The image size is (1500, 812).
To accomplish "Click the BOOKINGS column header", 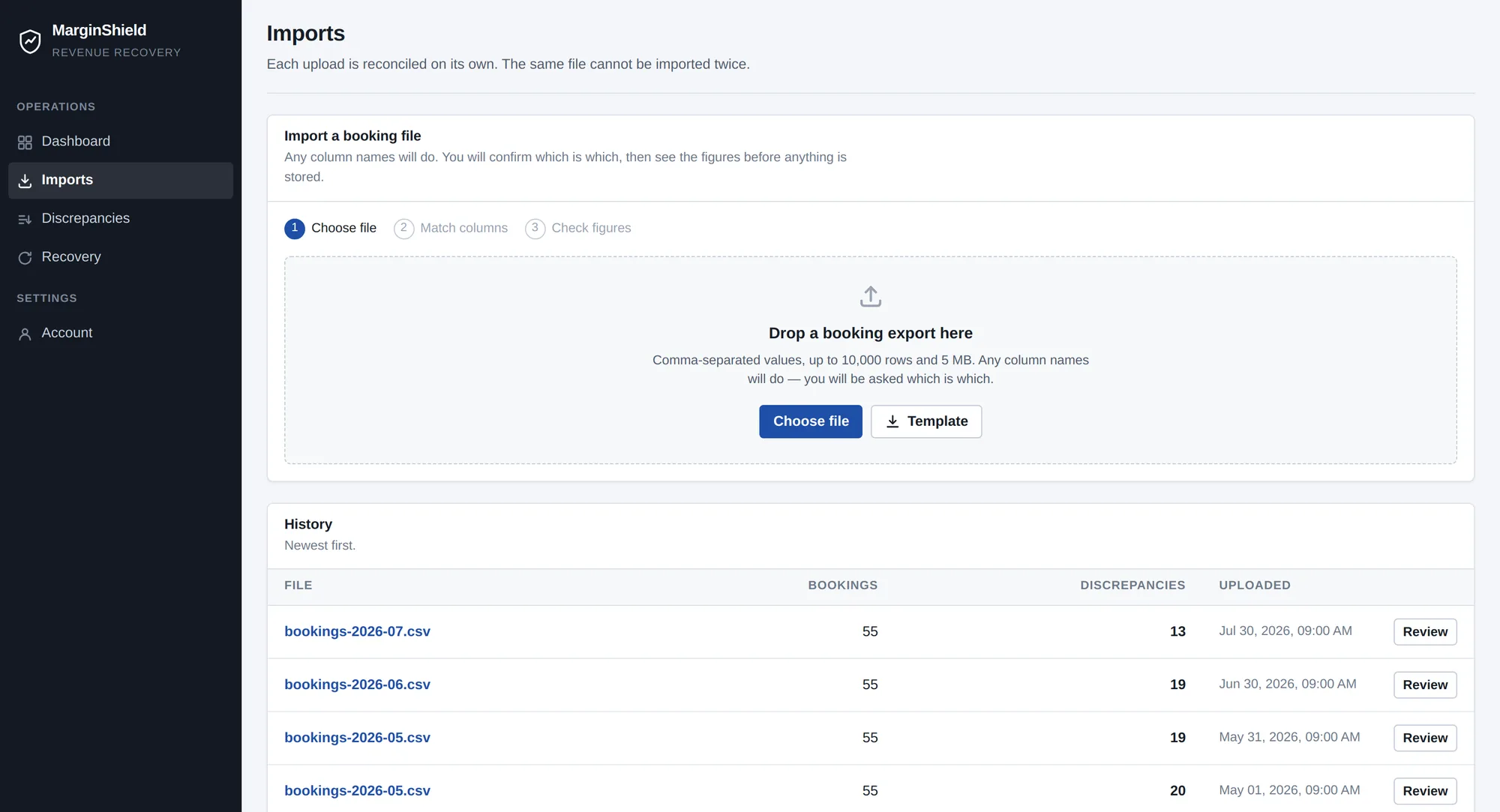I will point(842,586).
